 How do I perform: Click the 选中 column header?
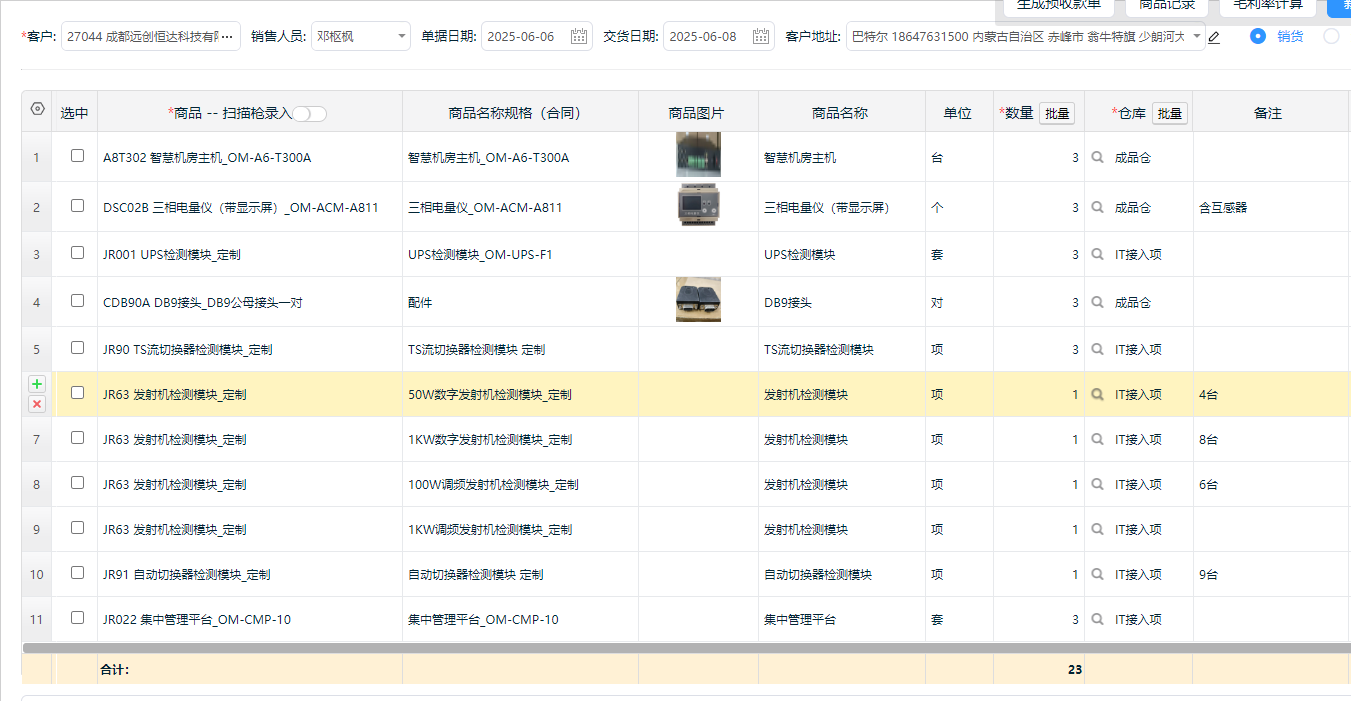75,114
